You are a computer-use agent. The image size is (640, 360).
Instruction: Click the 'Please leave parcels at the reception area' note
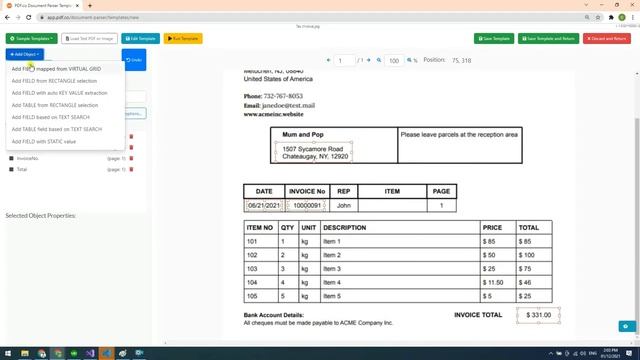click(459, 135)
